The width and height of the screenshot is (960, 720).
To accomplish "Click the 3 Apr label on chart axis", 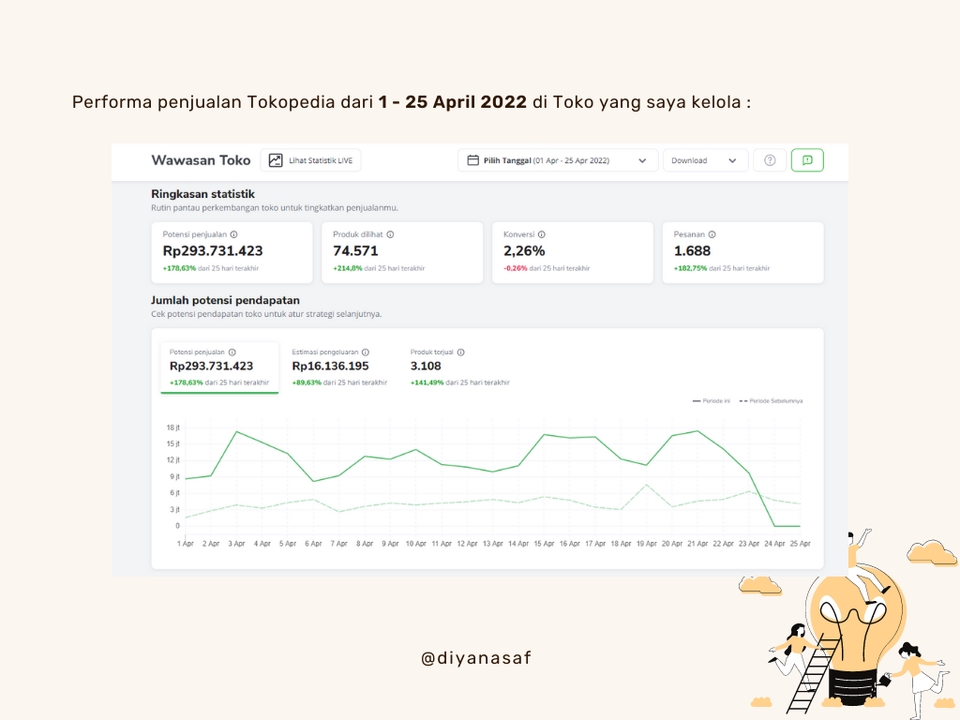I will pos(236,544).
